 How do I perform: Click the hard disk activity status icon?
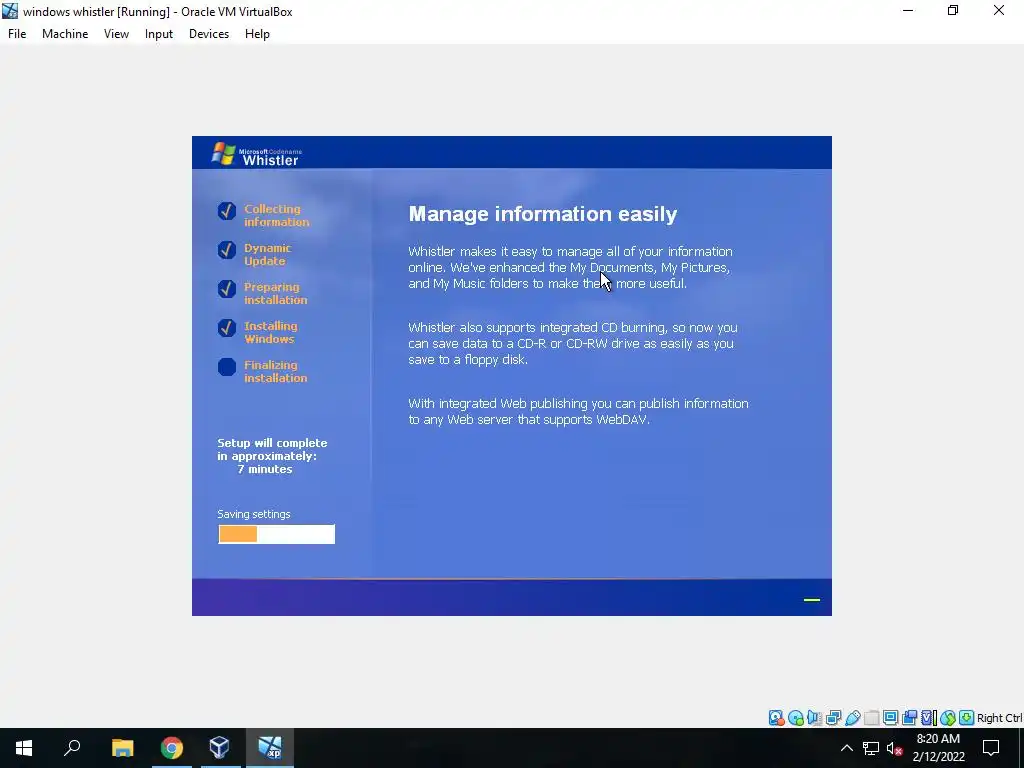coord(776,718)
